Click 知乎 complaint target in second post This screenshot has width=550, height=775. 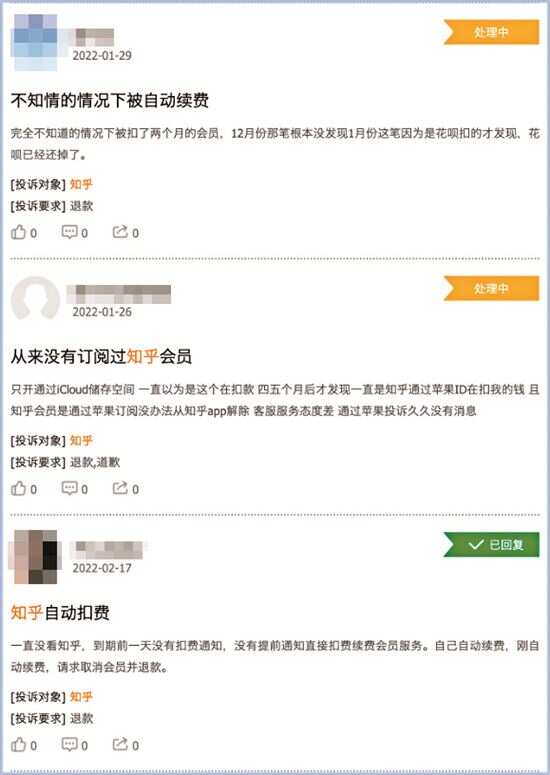coord(81,440)
